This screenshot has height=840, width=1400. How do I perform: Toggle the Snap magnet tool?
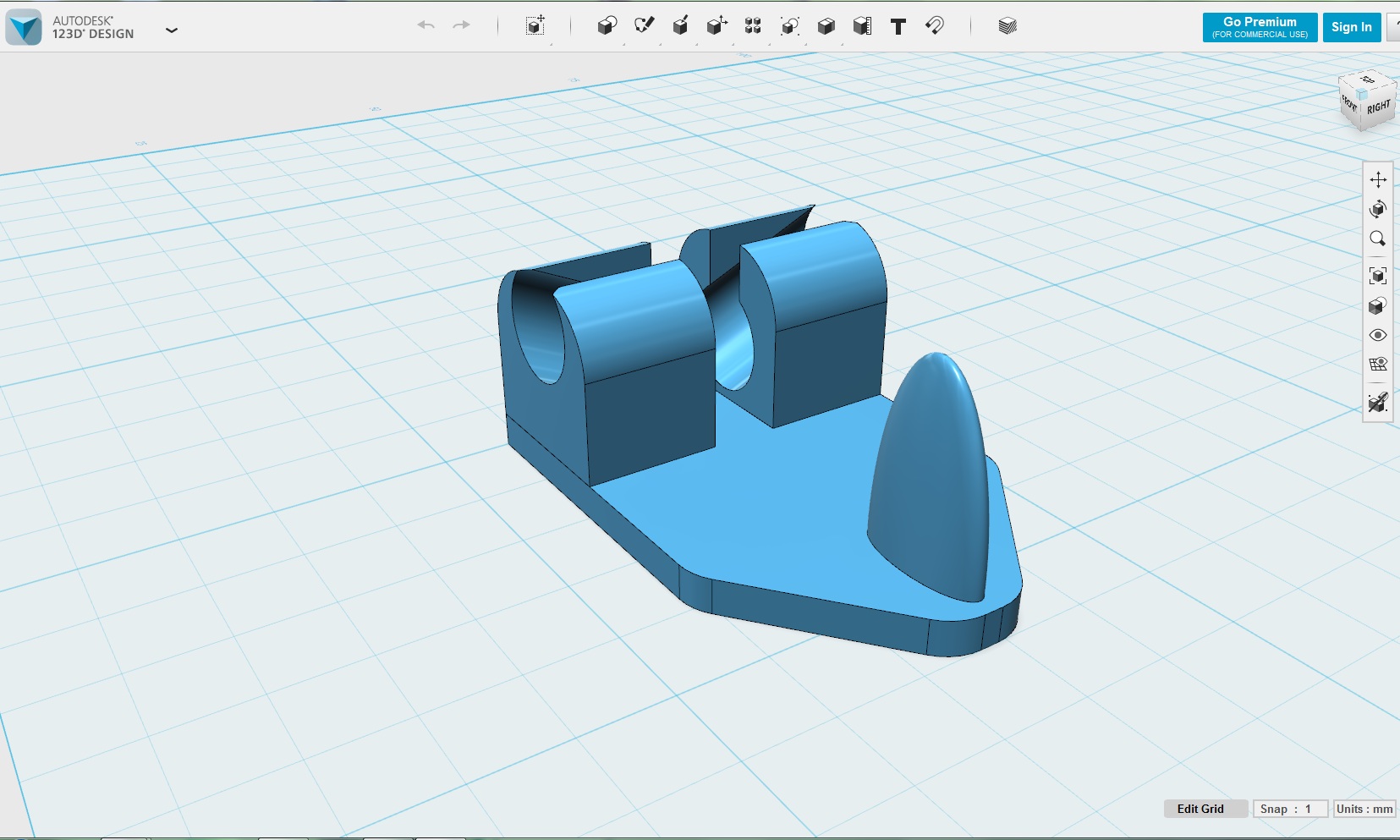point(935,25)
